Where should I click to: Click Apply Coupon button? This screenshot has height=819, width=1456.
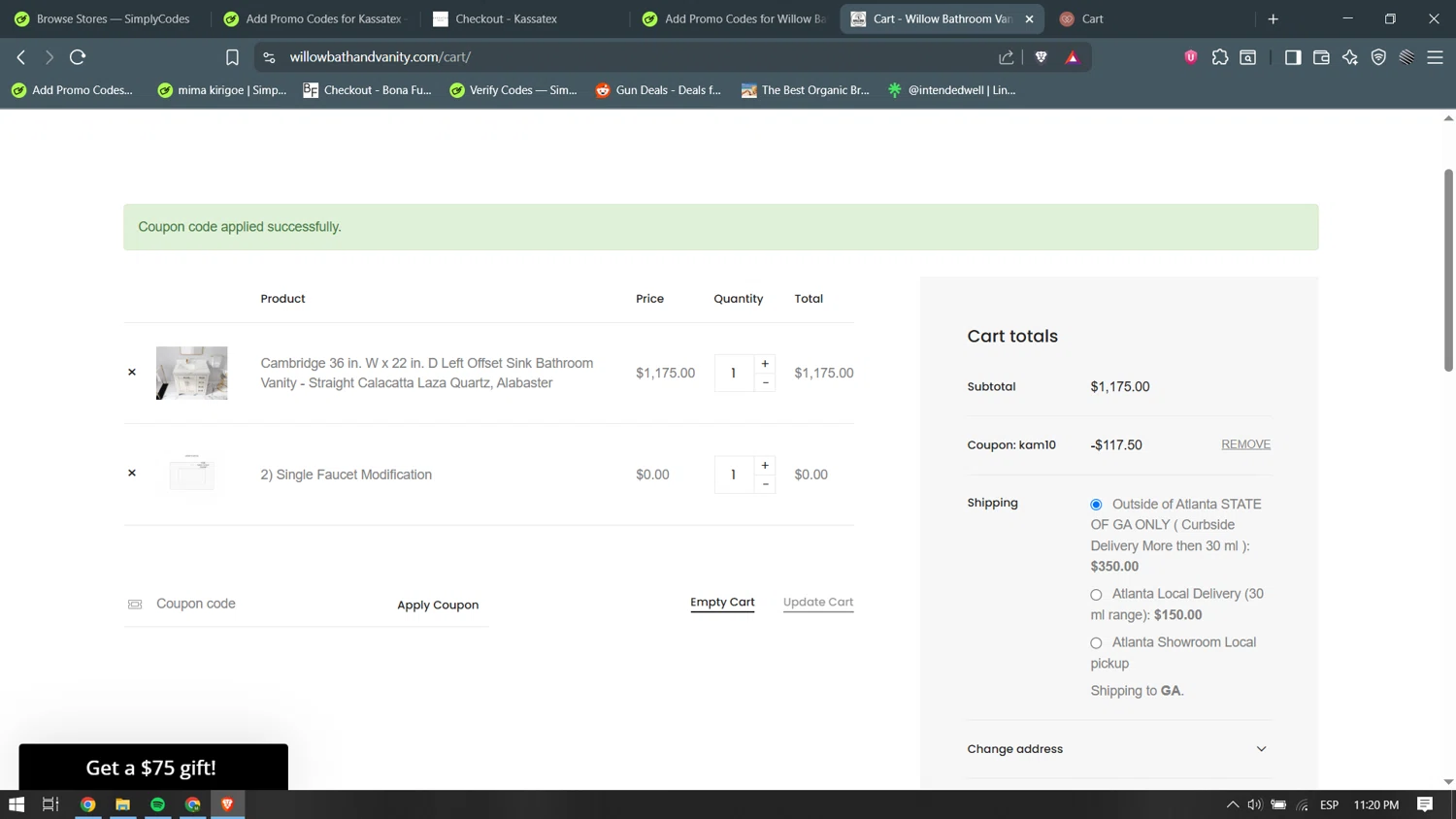[x=438, y=605]
